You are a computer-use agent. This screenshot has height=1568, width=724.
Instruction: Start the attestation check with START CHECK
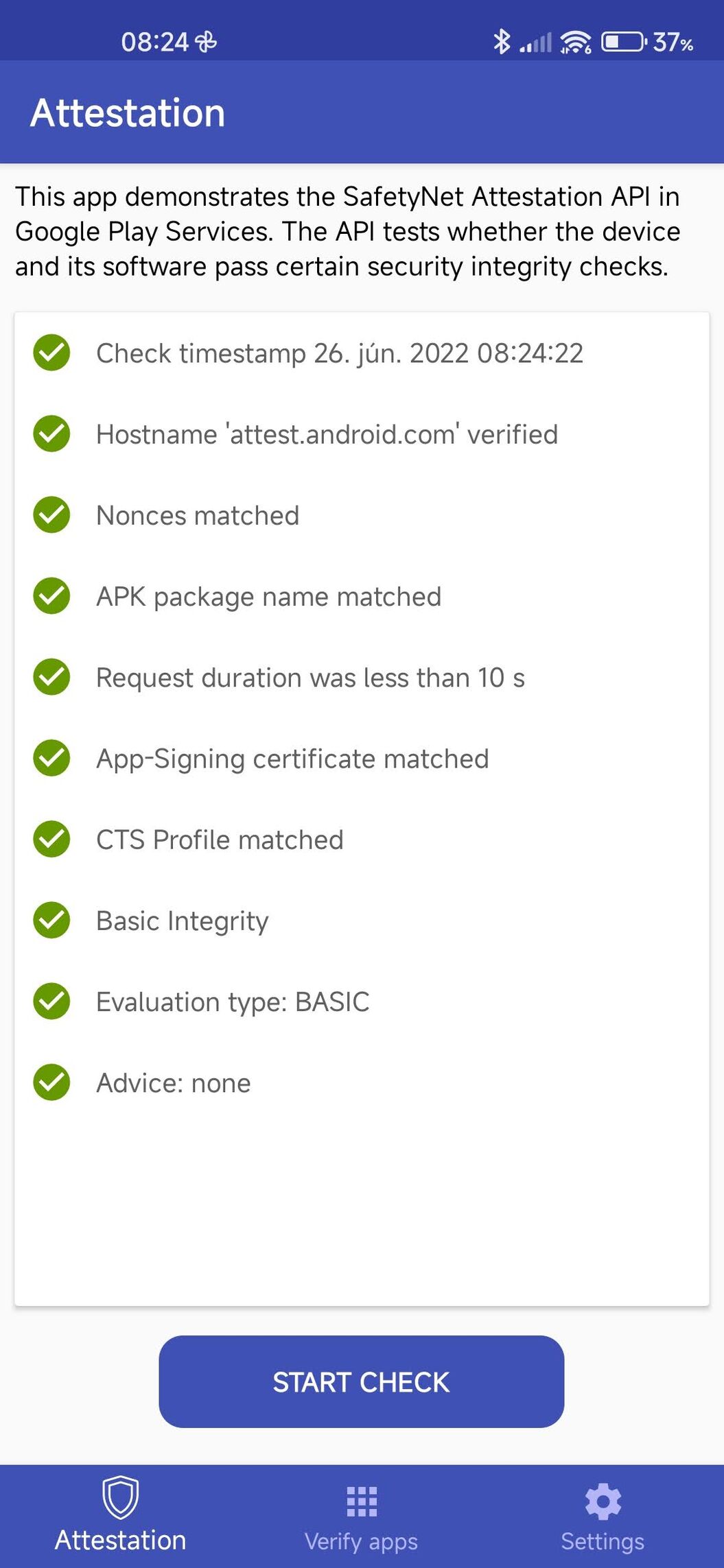point(362,1381)
